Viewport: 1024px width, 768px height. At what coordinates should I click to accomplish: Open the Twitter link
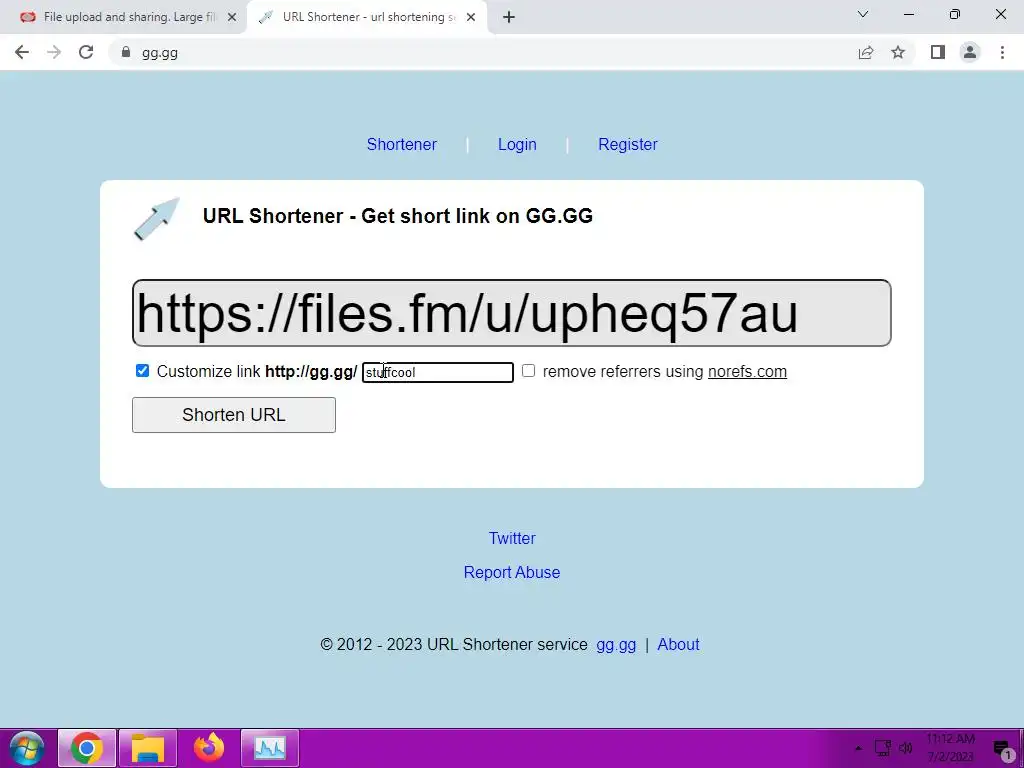point(512,538)
